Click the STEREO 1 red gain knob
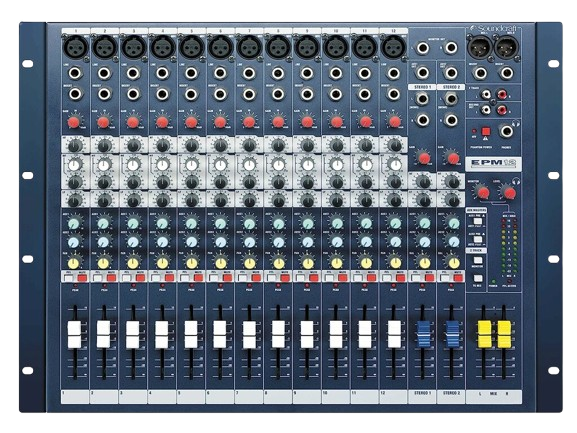This screenshot has height=433, width=577. (424, 159)
